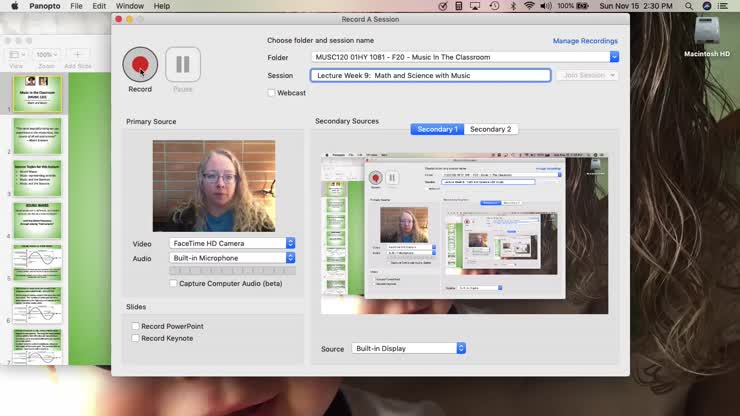Viewport: 740px width, 416px height.
Task: Close the Record A Session window
Action: [118, 19]
